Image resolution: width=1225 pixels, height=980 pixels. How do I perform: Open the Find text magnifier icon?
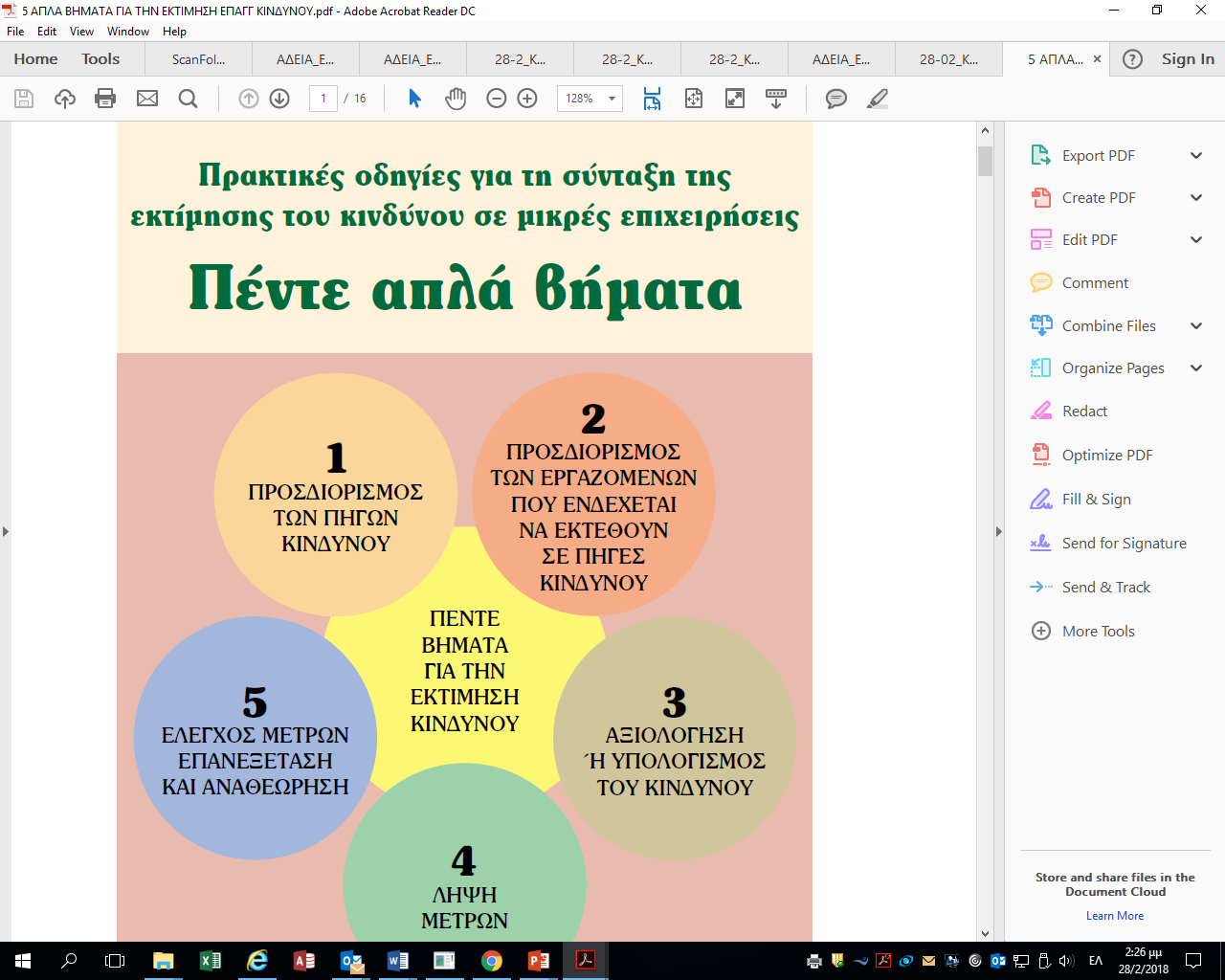tap(189, 99)
